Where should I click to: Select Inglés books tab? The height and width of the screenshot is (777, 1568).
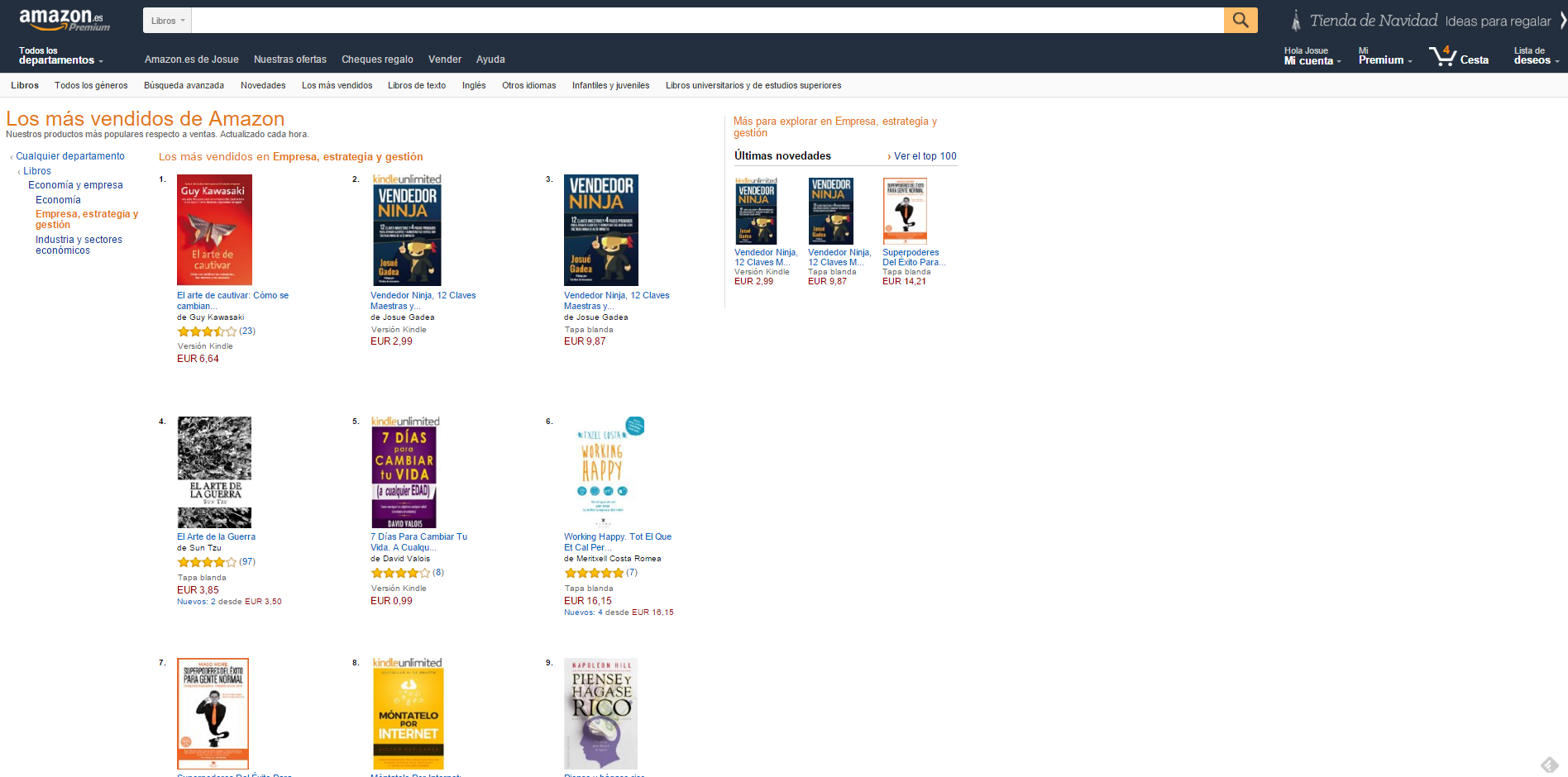474,85
